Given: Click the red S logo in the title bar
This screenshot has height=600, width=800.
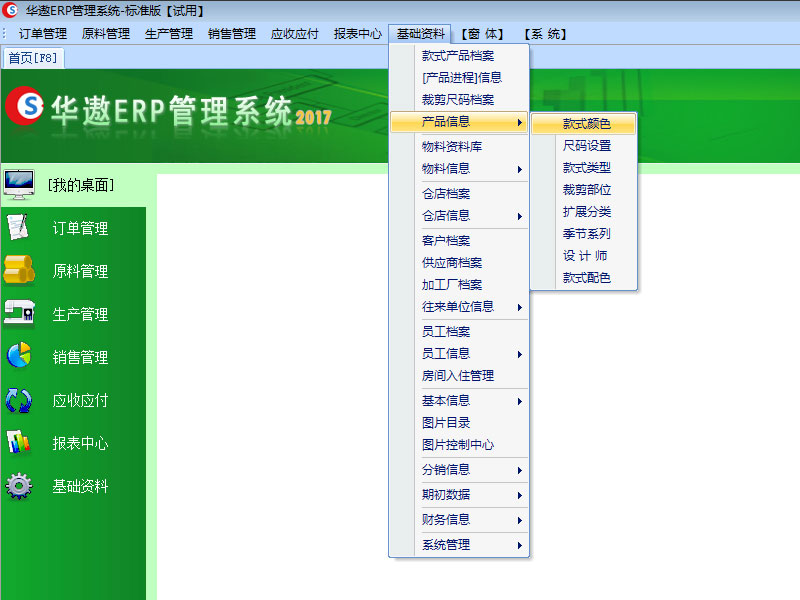Looking at the screenshot, I should click(x=10, y=10).
